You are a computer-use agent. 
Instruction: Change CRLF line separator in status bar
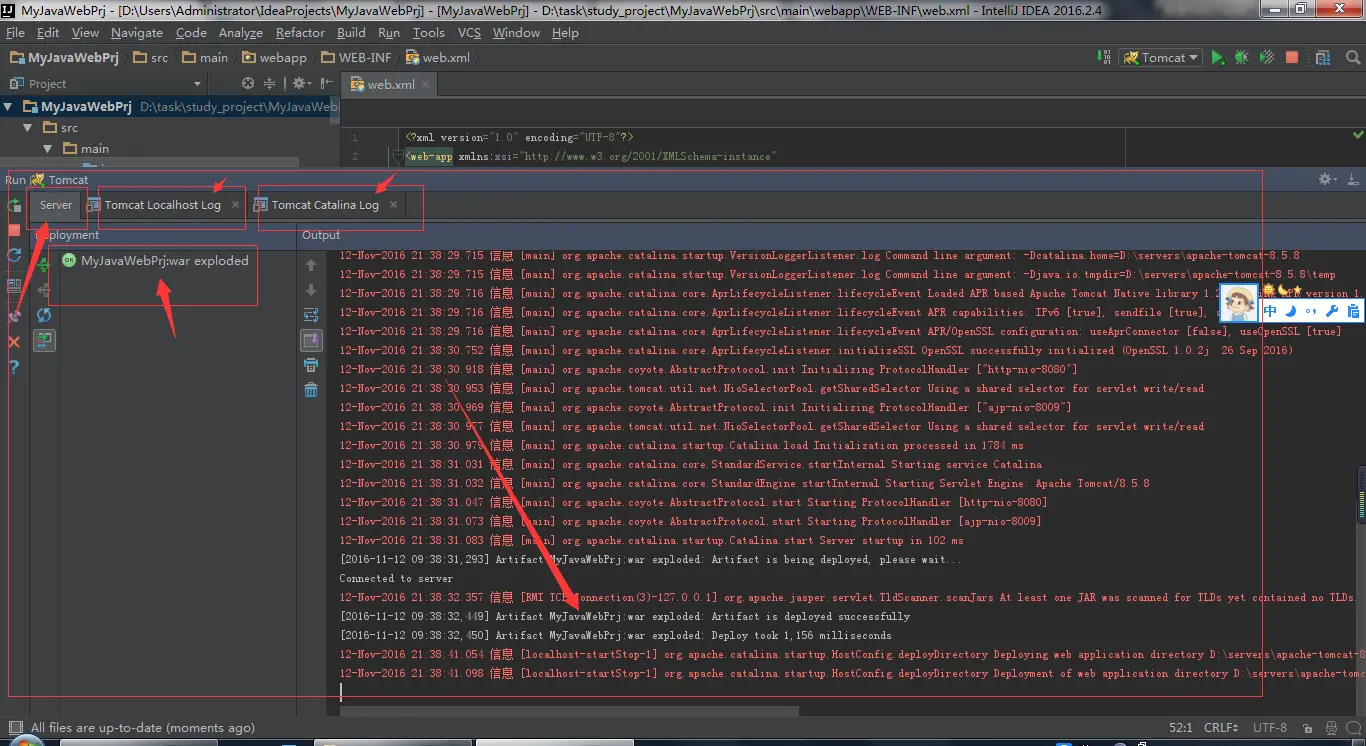(1222, 728)
